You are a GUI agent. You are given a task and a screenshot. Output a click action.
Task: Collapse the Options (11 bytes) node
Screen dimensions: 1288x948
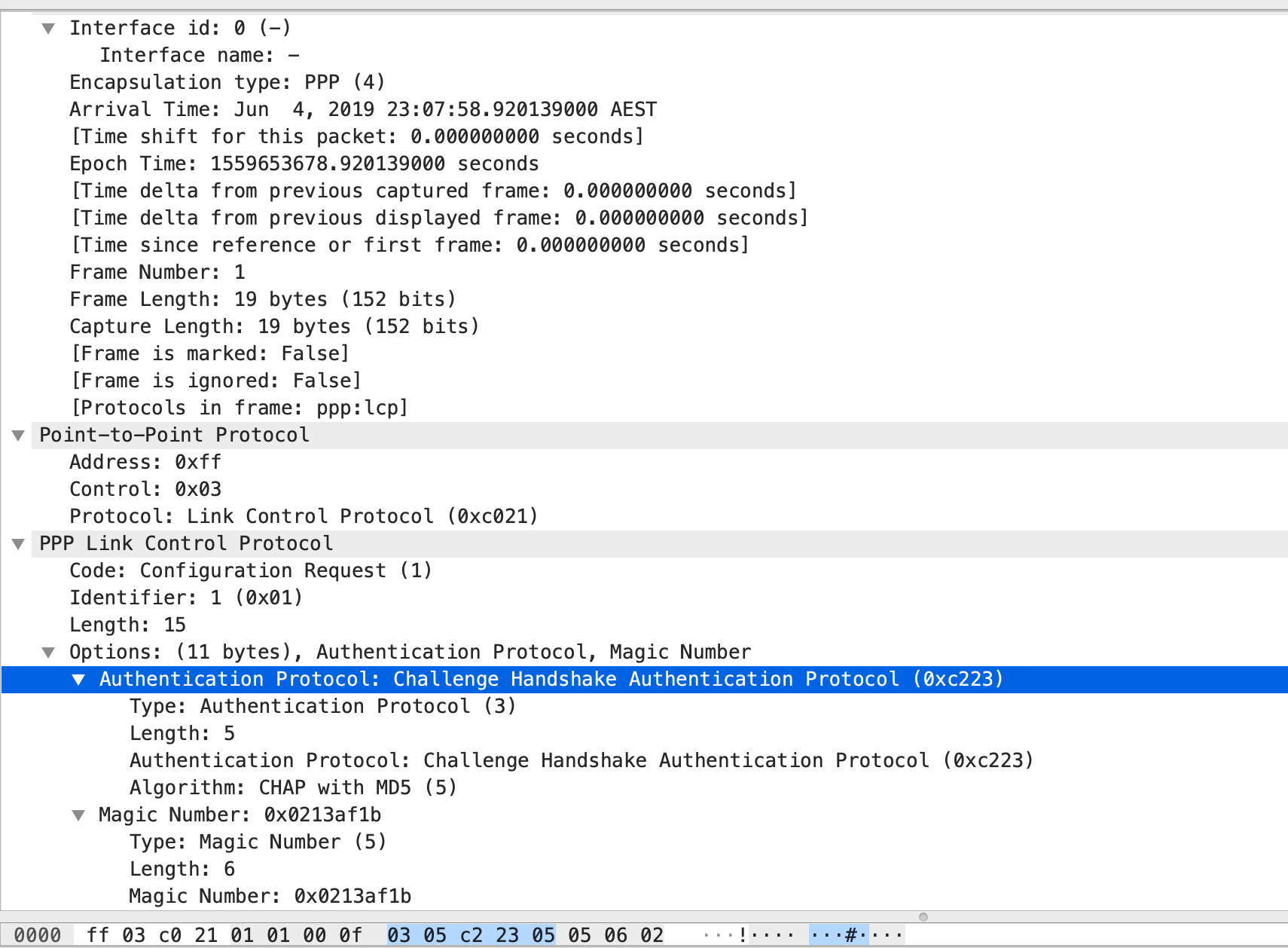[x=48, y=653]
